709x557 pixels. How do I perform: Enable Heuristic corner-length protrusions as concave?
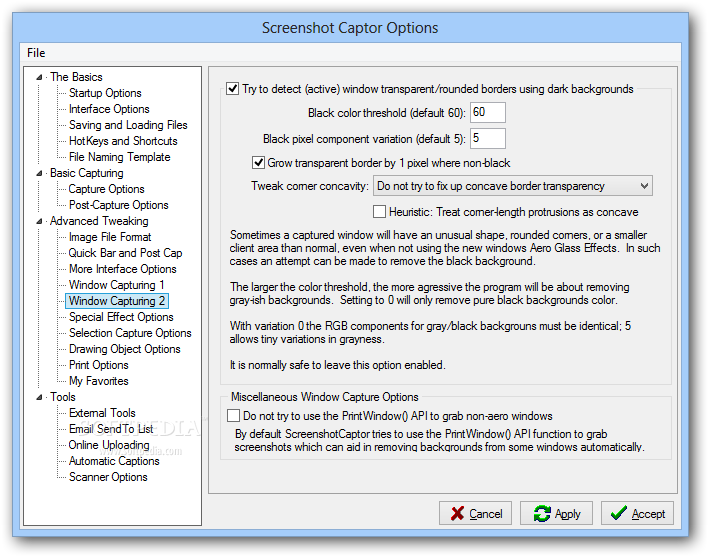pyautogui.click(x=379, y=212)
